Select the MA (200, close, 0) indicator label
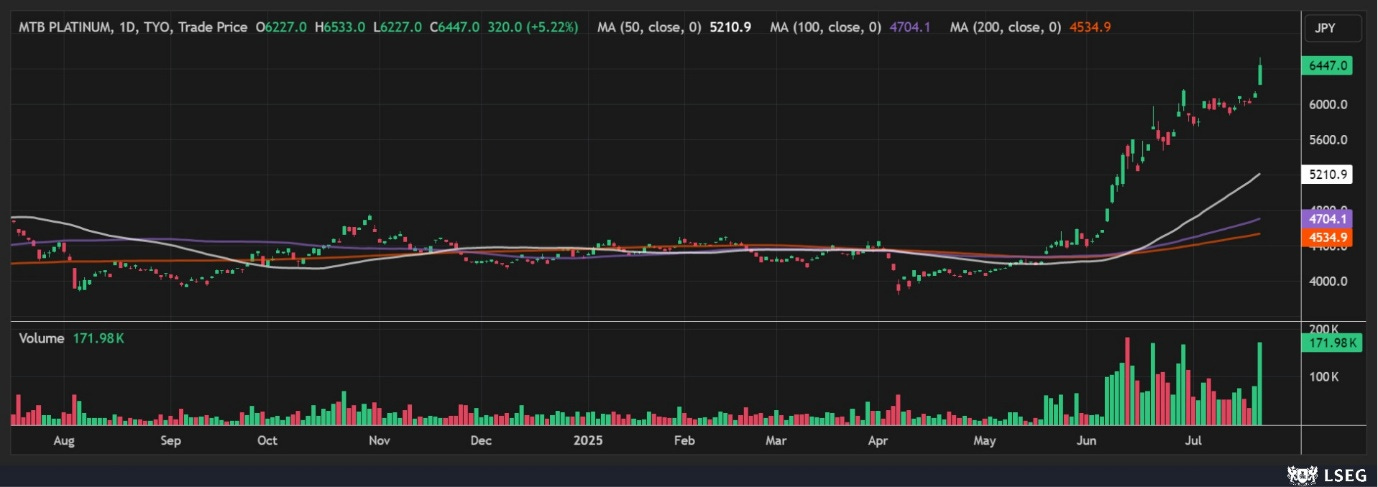1378x487 pixels. point(1006,28)
